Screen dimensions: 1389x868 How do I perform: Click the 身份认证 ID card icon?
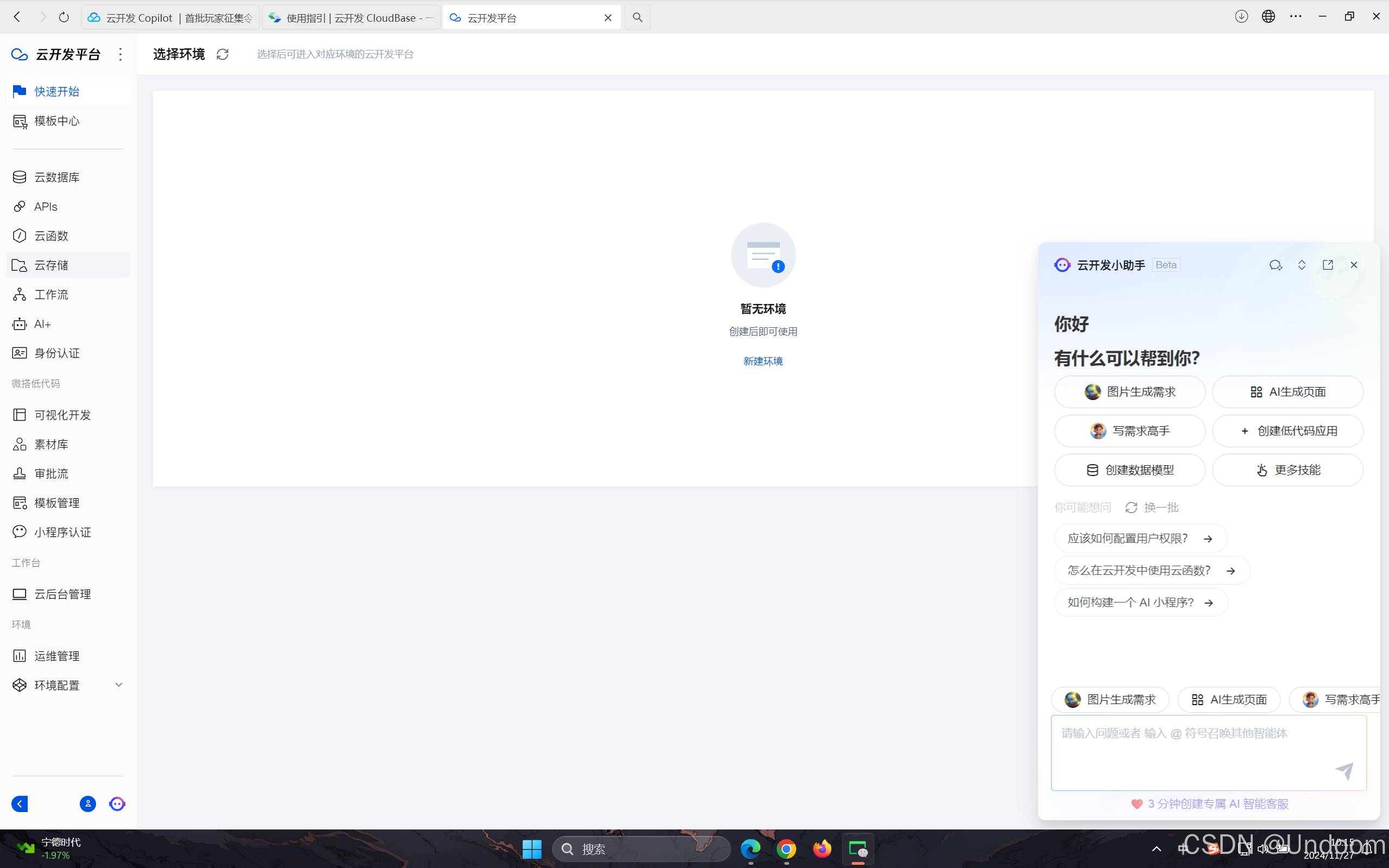click(20, 353)
